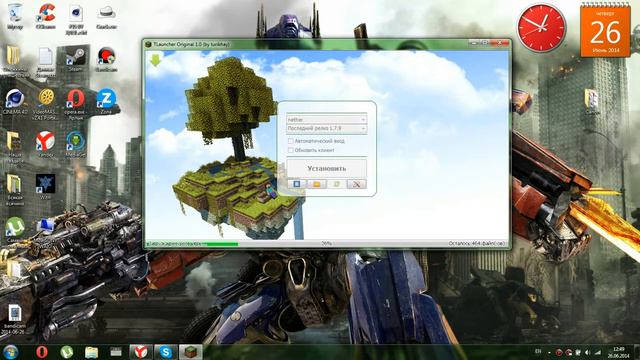Select the MediaGet desktop shortcut
The width and height of the screenshot is (640, 360).
point(76,144)
